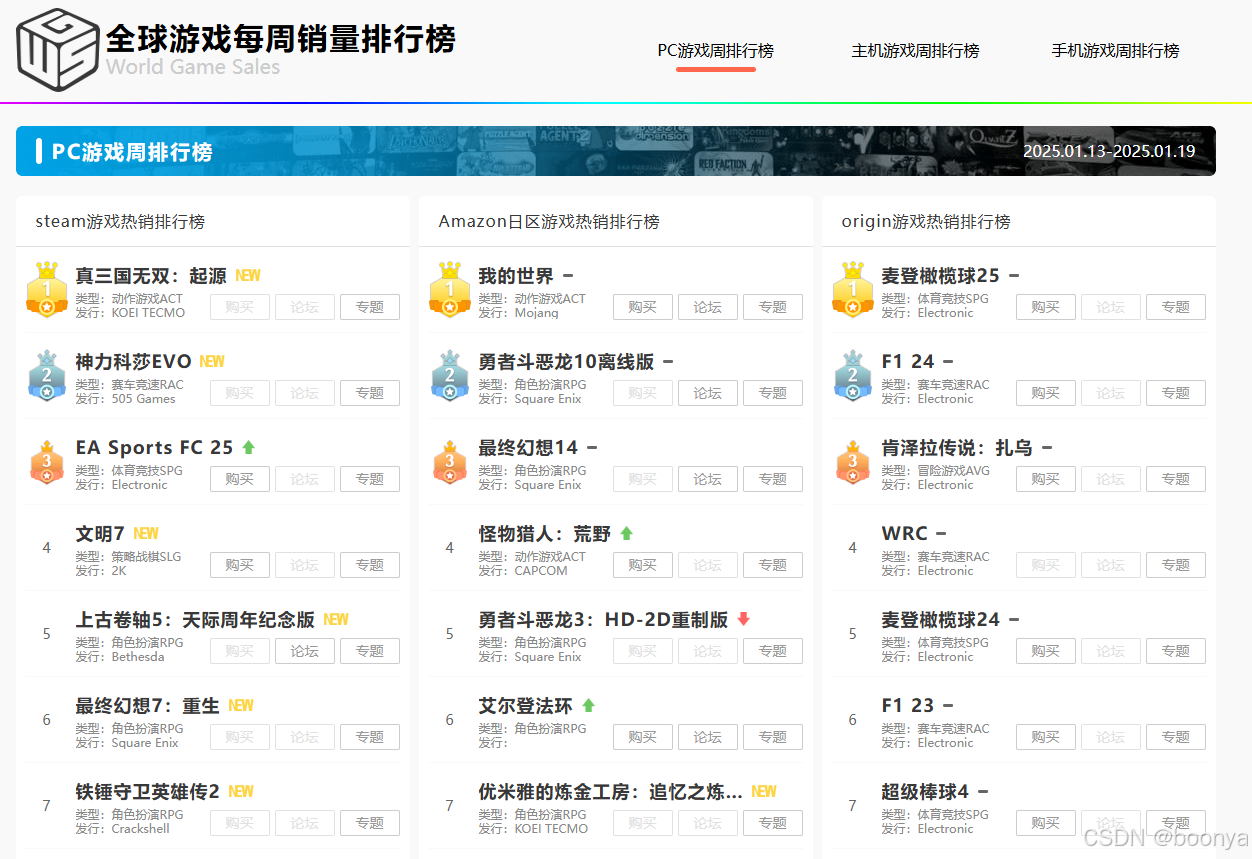
Task: Click the gold rank 1 medal for 真三国无双：起源
Action: pyautogui.click(x=46, y=290)
